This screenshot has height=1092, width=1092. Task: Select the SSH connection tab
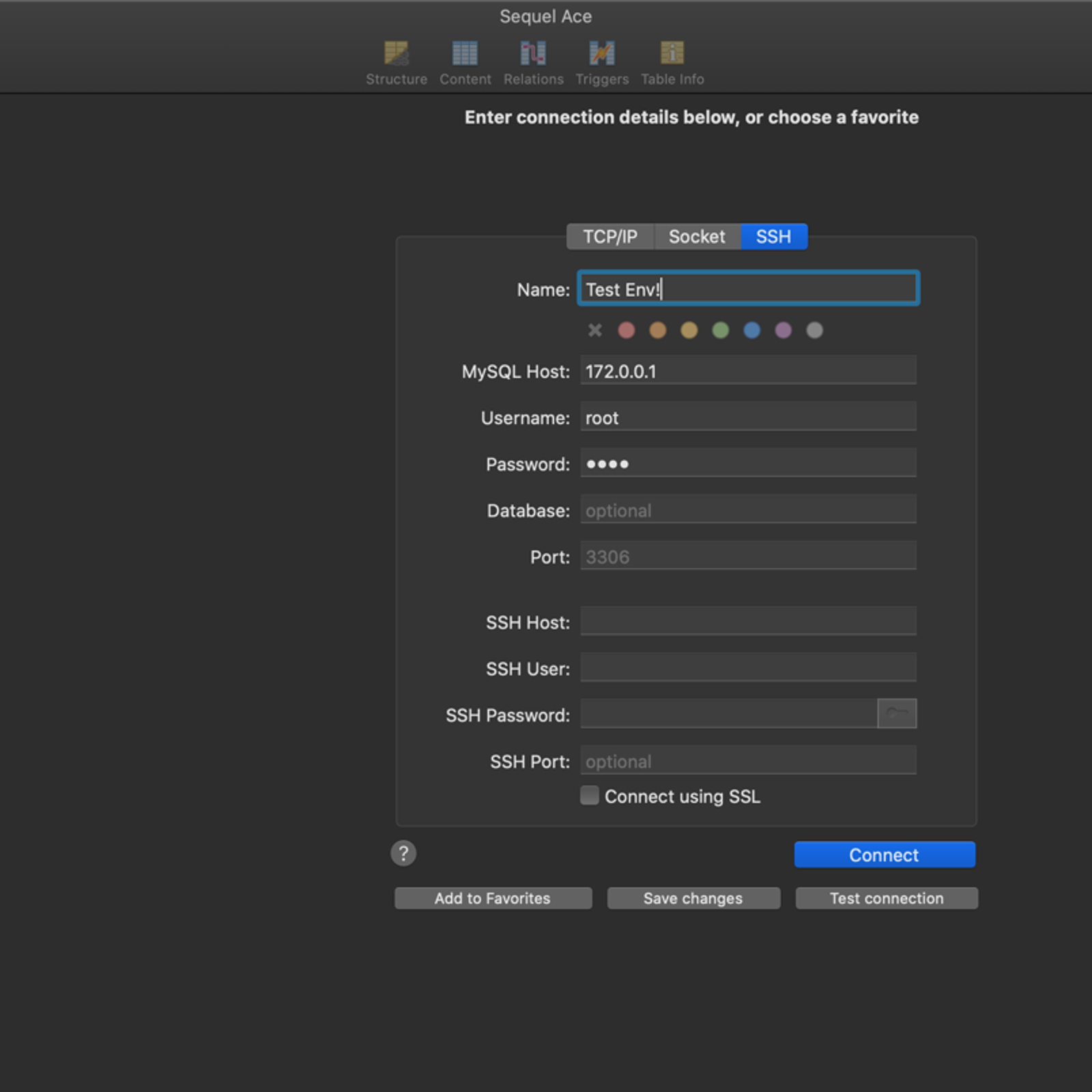[774, 237]
